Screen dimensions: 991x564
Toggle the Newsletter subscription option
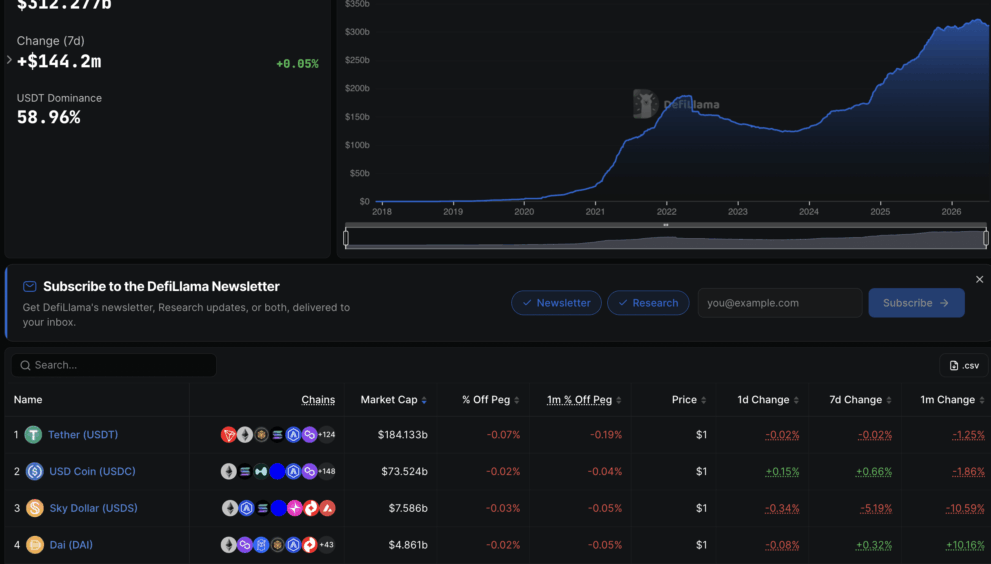[556, 303]
